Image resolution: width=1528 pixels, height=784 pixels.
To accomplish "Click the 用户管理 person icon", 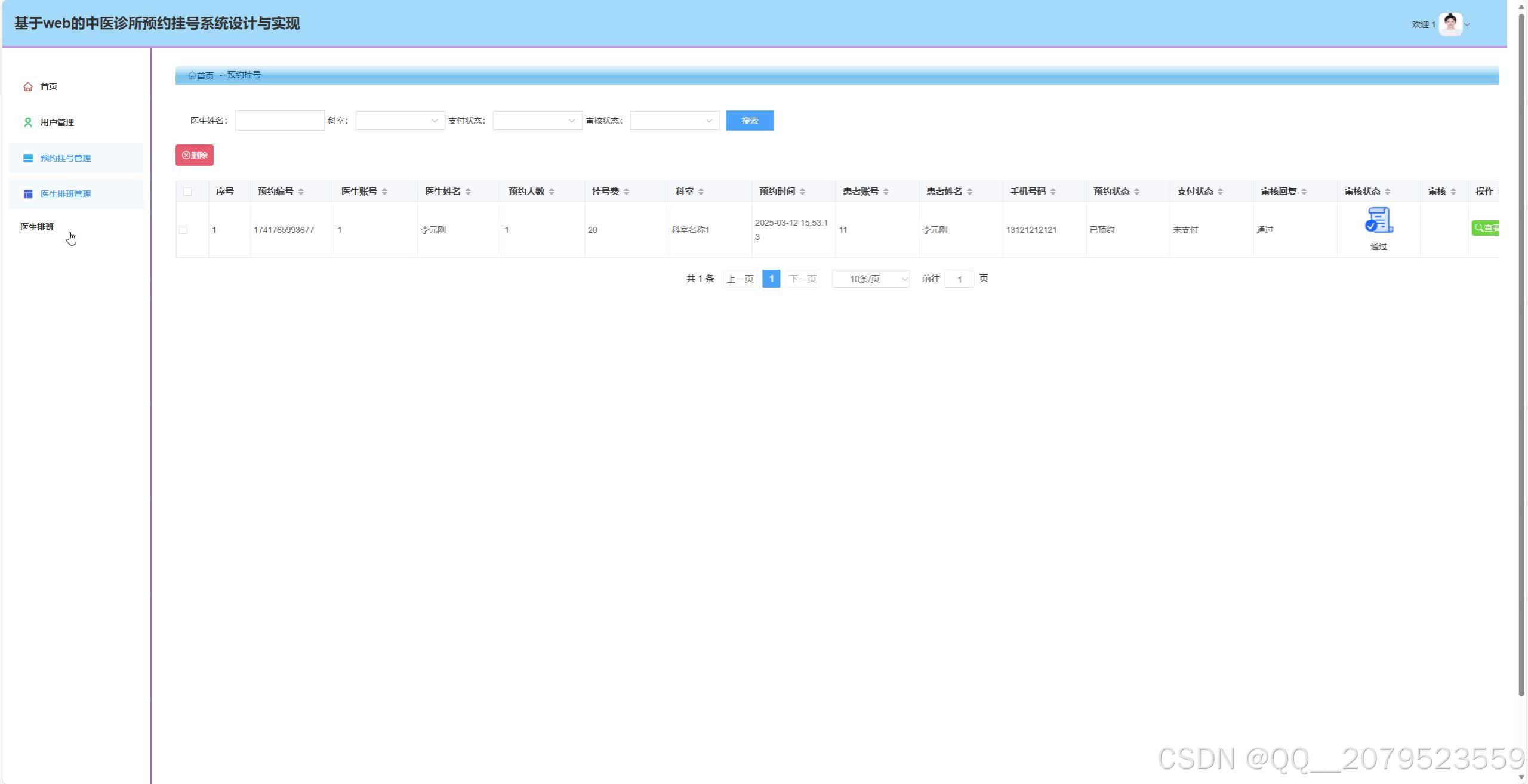I will (x=27, y=122).
